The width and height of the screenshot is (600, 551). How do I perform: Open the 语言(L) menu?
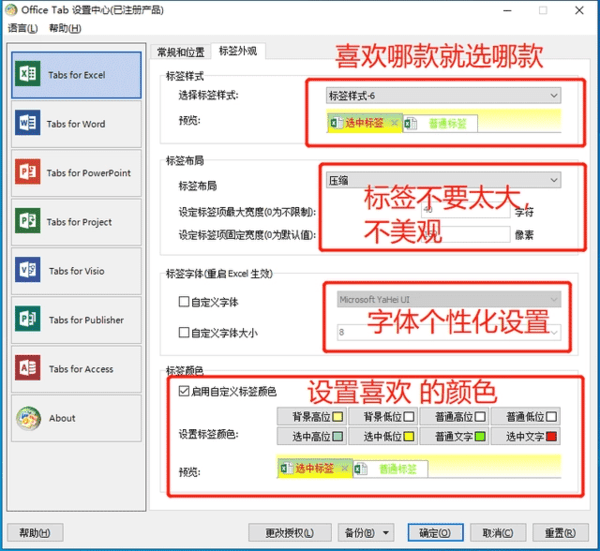[23, 28]
